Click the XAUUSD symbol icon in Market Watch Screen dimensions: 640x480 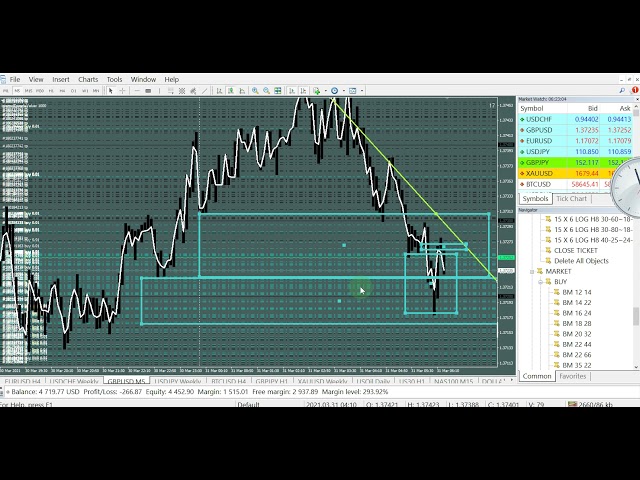[x=523, y=173]
